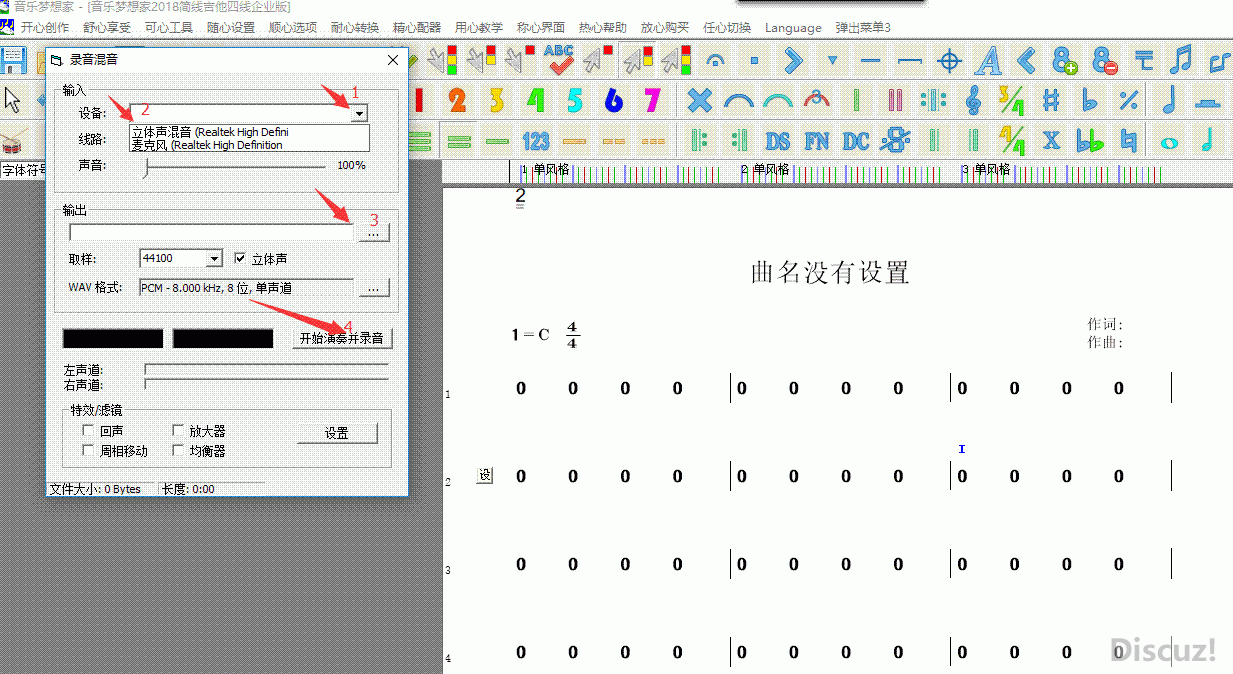1233x674 pixels.
Task: Open the 精心配器 menu
Action: (417, 28)
